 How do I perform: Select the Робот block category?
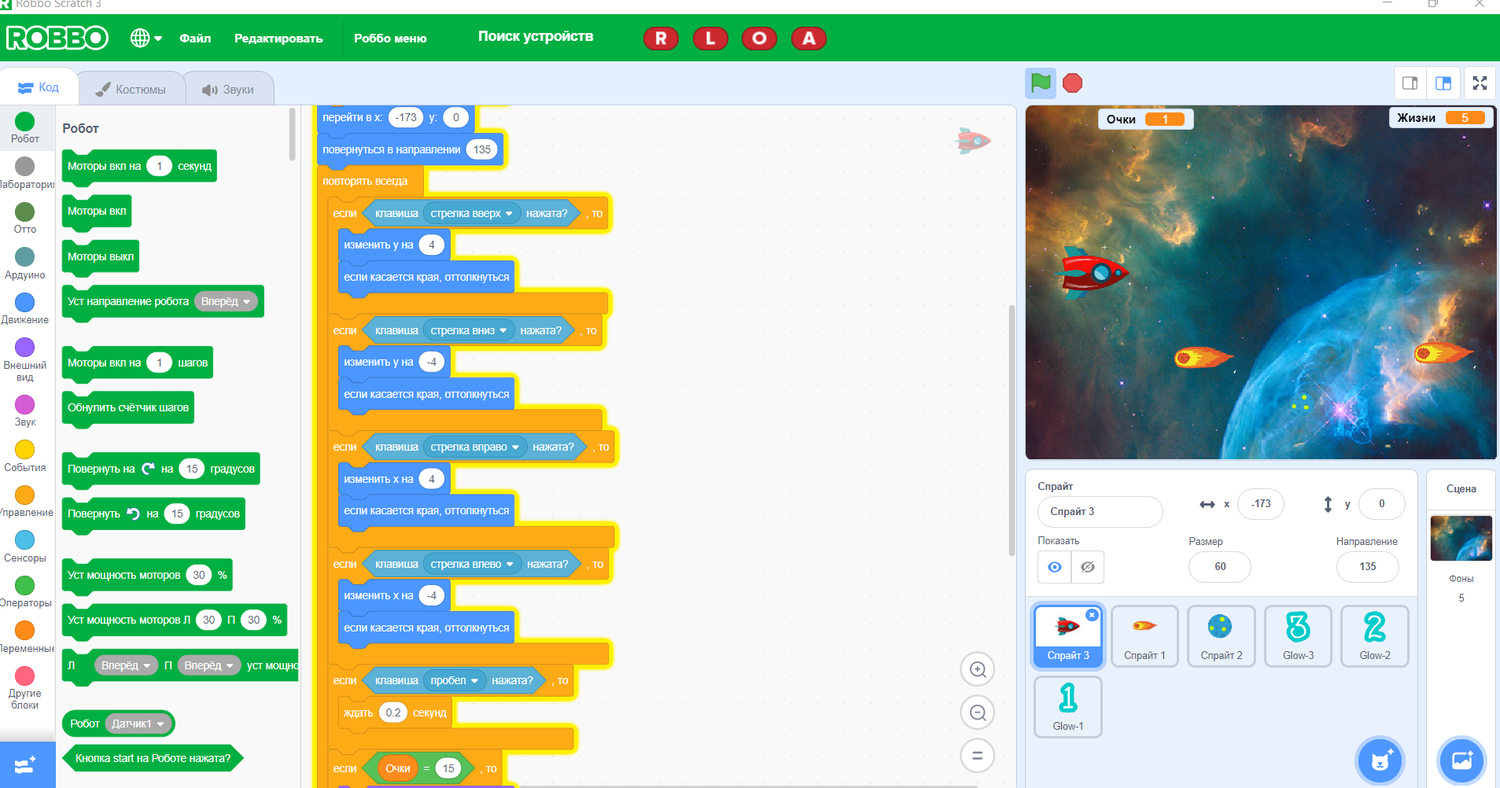pos(25,128)
